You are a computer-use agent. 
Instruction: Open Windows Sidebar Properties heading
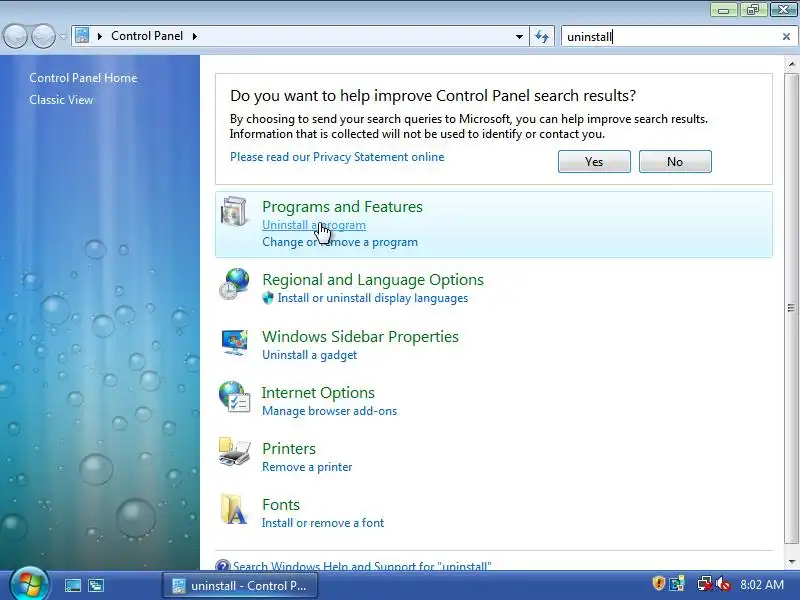[360, 337]
